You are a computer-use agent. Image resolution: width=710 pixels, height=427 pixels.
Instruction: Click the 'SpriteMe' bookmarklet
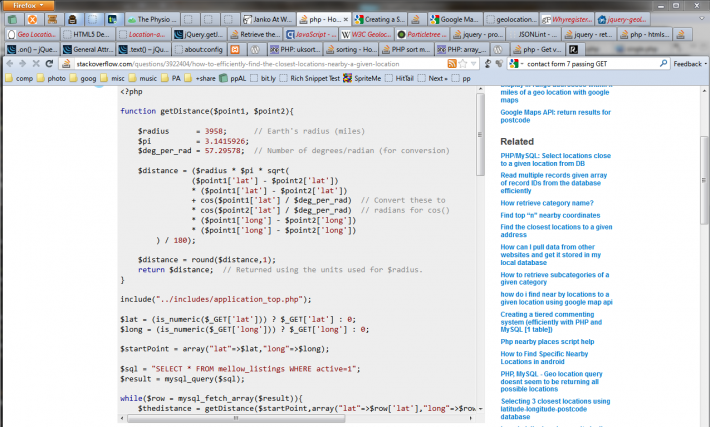click(362, 78)
